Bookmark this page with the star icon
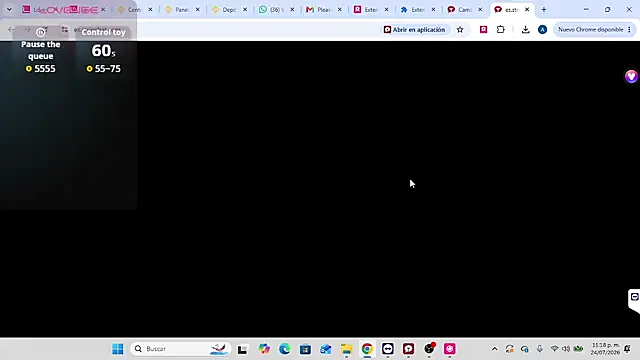The width and height of the screenshot is (640, 360). 460,29
